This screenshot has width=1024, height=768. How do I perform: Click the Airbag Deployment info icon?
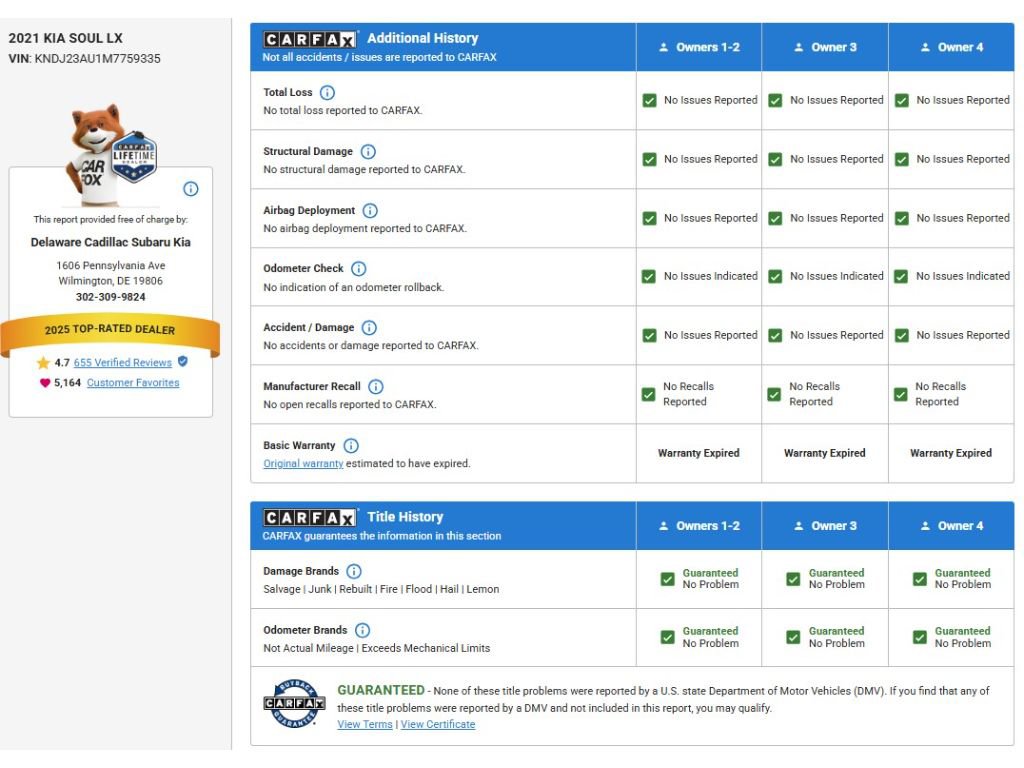[x=370, y=210]
